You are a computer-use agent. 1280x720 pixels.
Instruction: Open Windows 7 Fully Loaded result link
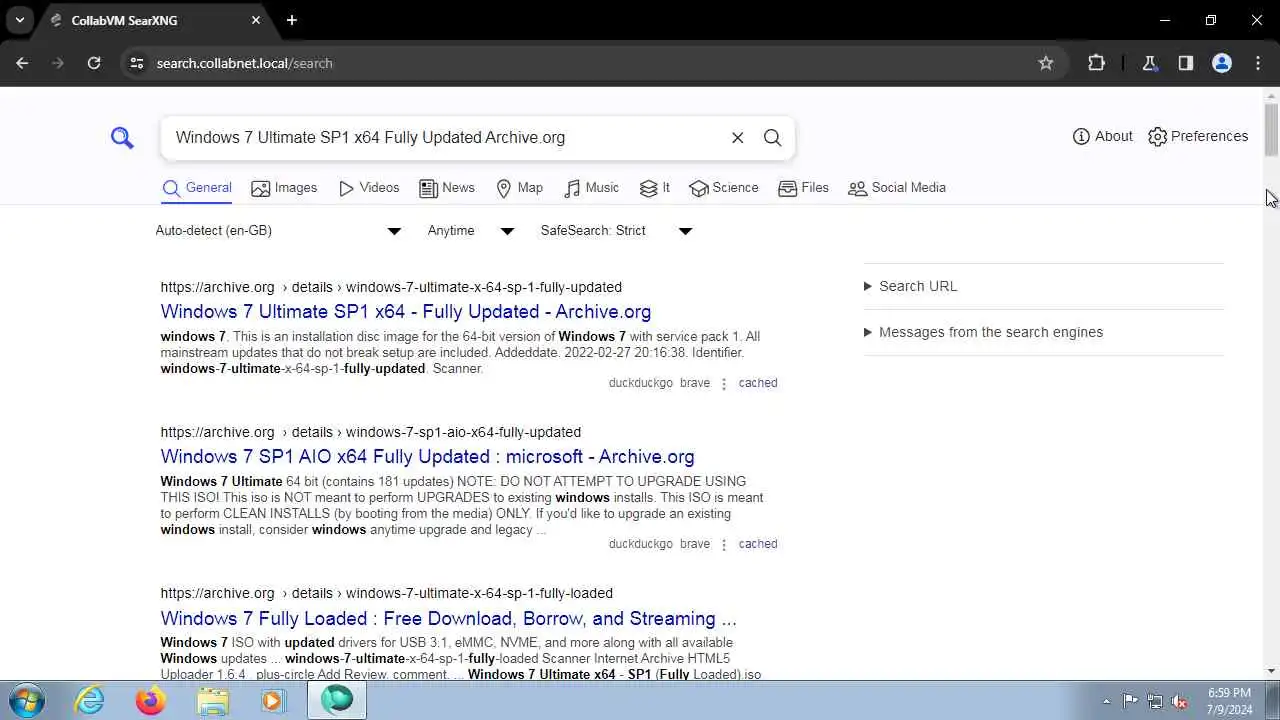448,619
